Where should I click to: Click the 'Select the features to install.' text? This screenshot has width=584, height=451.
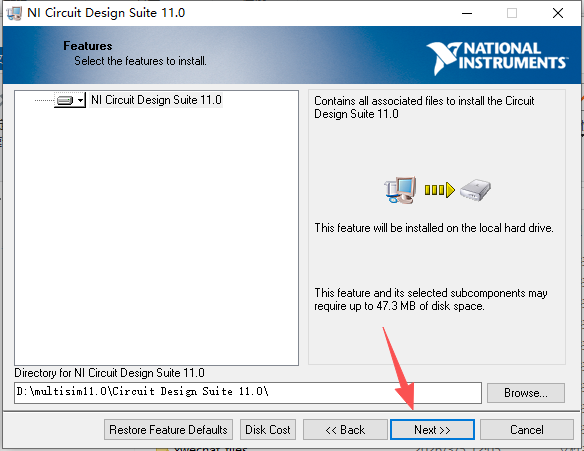pyautogui.click(x=140, y=61)
